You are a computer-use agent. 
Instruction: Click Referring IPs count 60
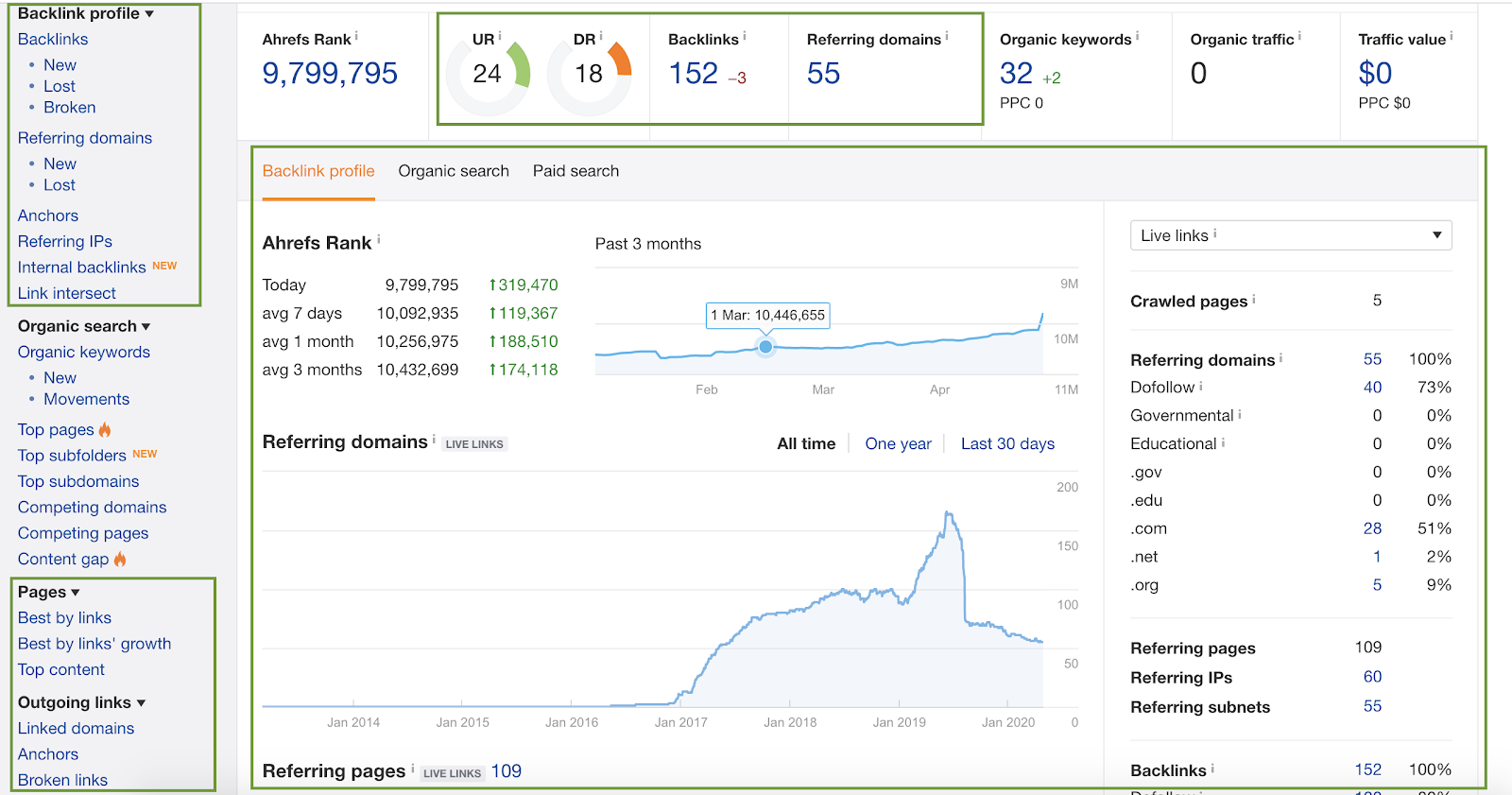coord(1372,677)
